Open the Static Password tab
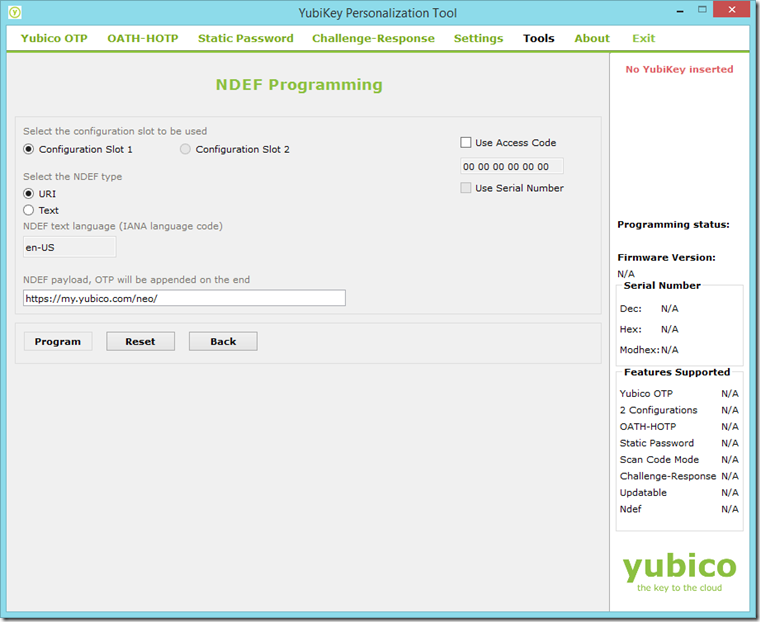This screenshot has width=760, height=622. [245, 38]
